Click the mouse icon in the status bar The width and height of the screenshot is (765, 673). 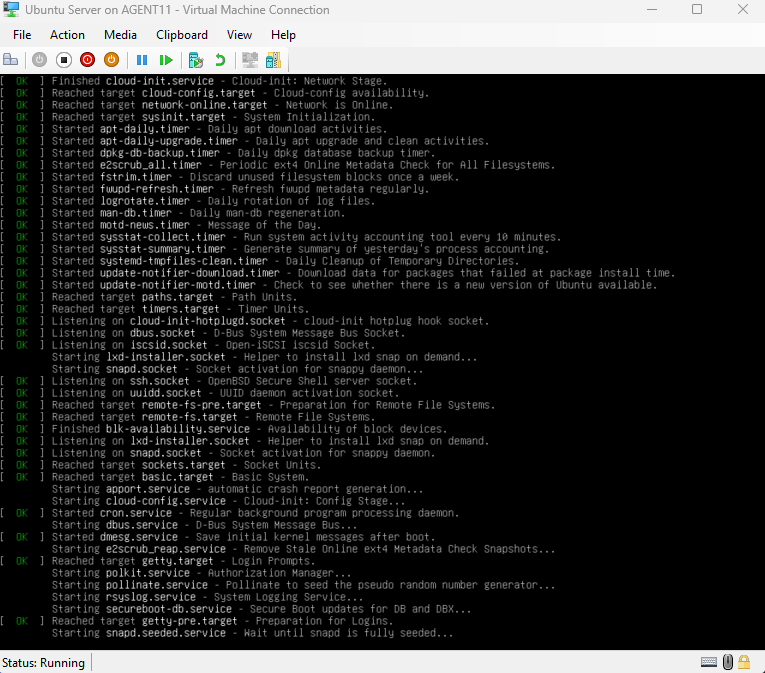pos(728,662)
